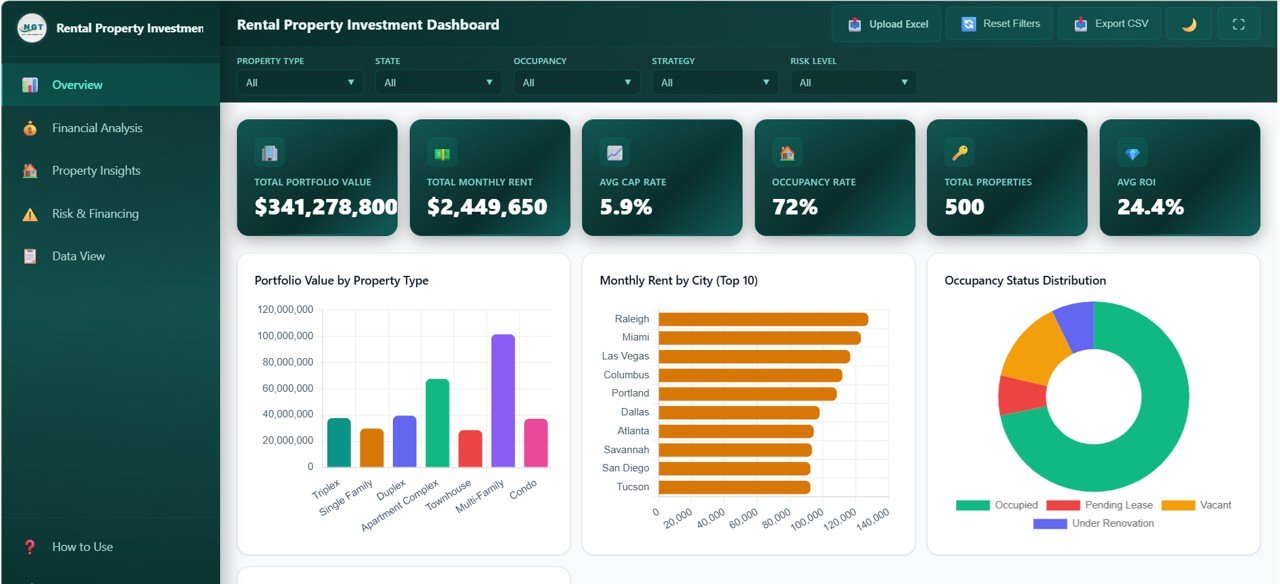1280x584 pixels.
Task: Open the Property Insights section
Action: 95,170
